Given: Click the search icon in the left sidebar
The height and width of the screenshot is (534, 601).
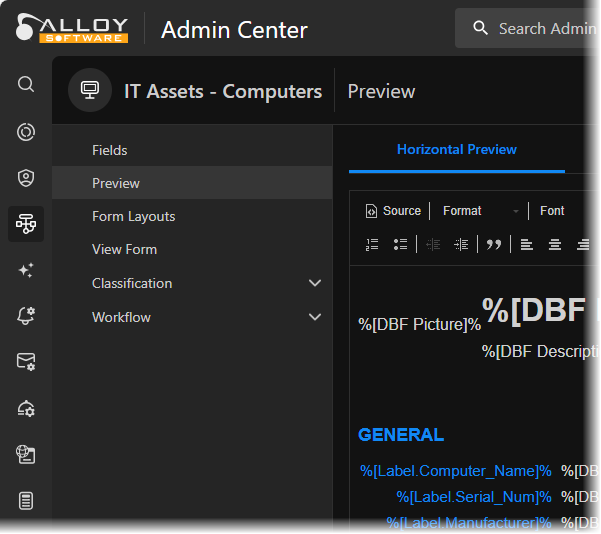Looking at the screenshot, I should click(x=26, y=84).
